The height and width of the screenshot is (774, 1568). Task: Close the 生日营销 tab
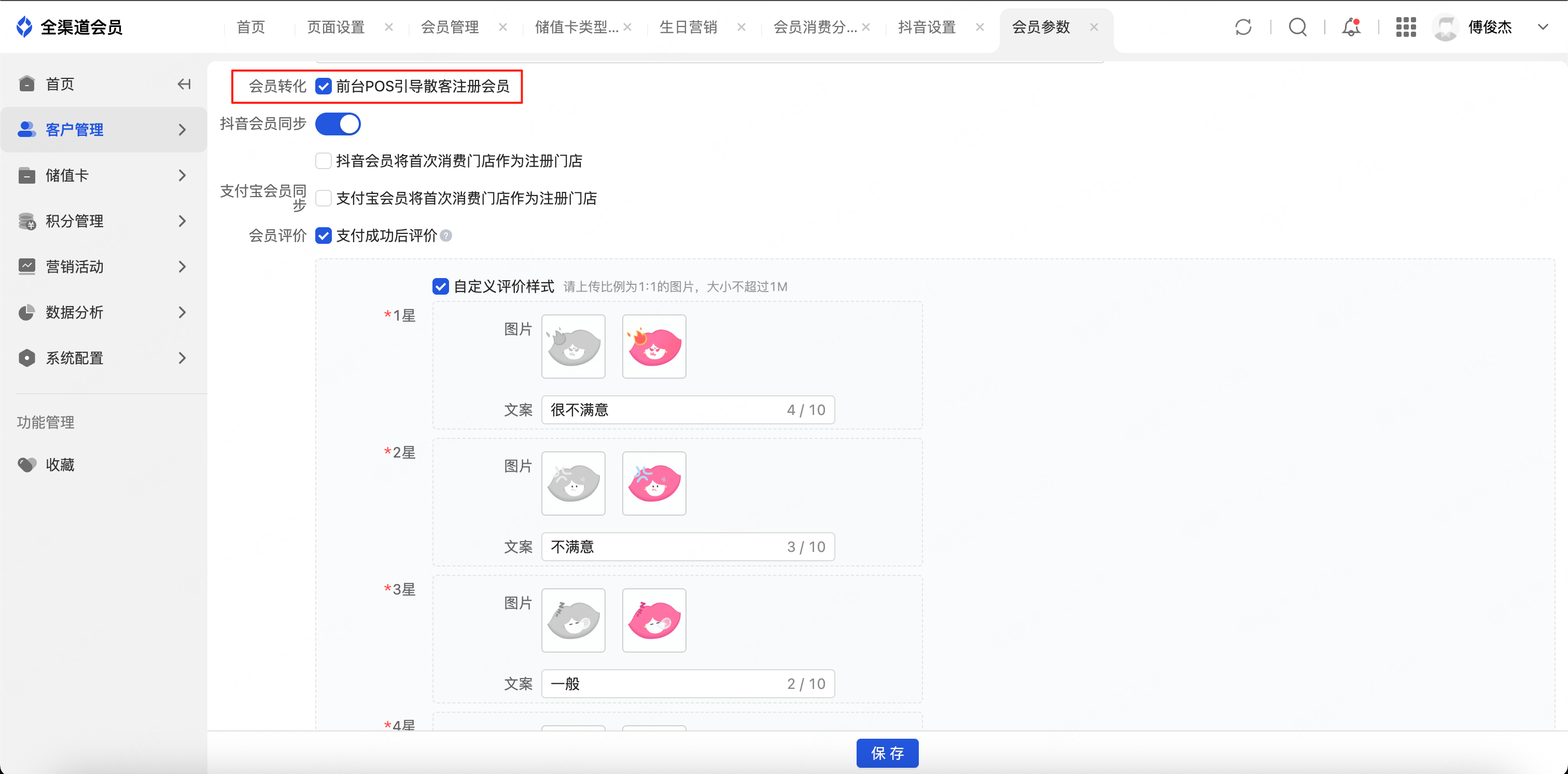click(741, 27)
